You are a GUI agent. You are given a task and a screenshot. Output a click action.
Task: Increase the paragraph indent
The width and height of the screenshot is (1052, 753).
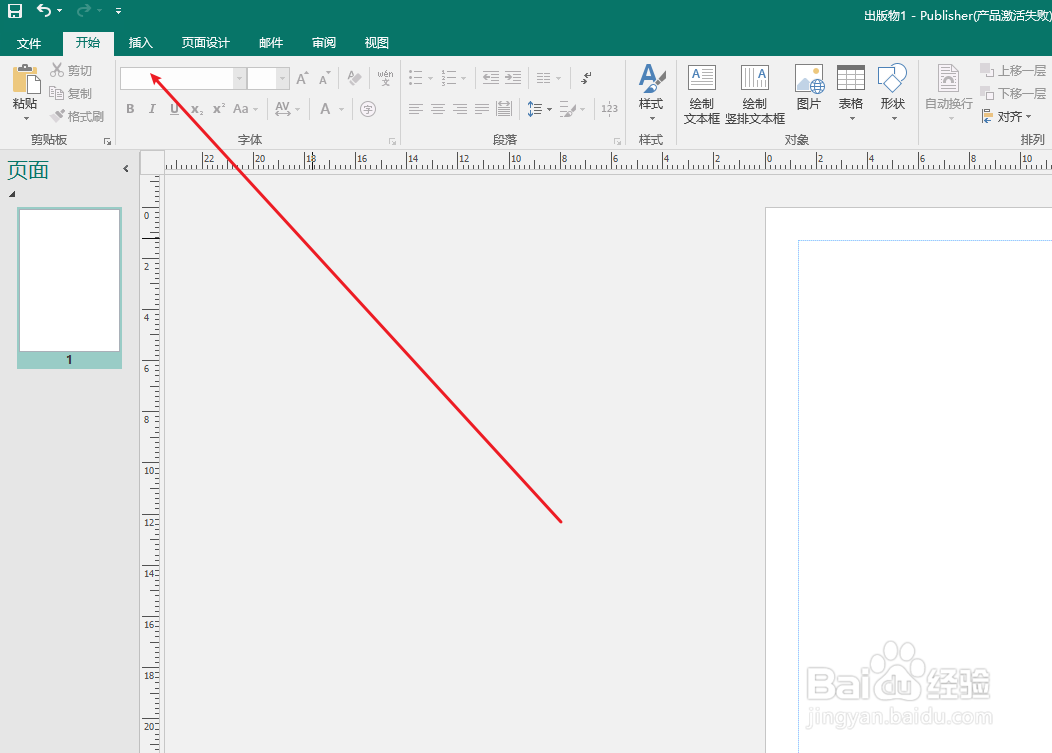point(513,78)
